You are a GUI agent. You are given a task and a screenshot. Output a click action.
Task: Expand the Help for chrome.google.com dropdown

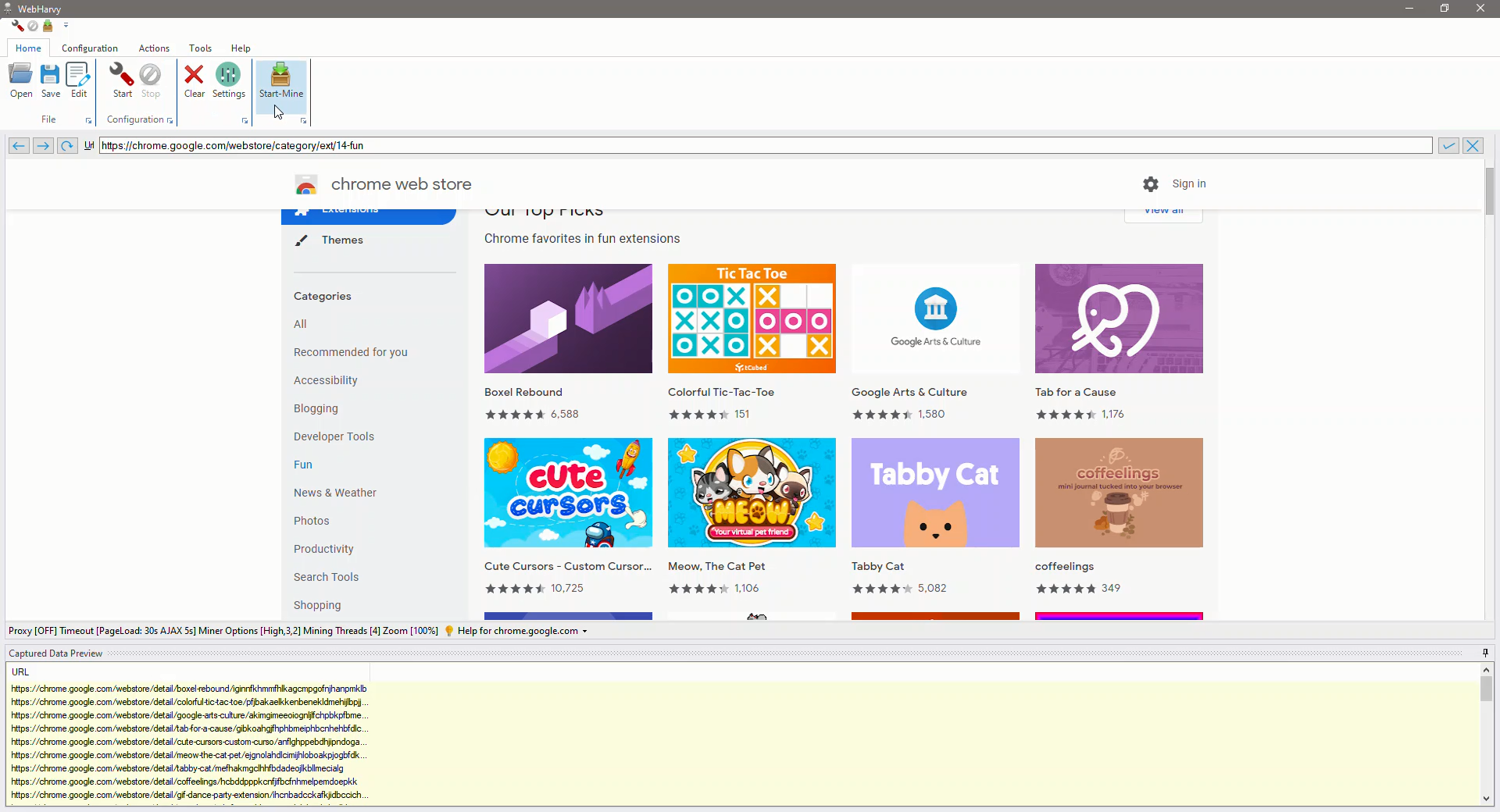tap(584, 632)
